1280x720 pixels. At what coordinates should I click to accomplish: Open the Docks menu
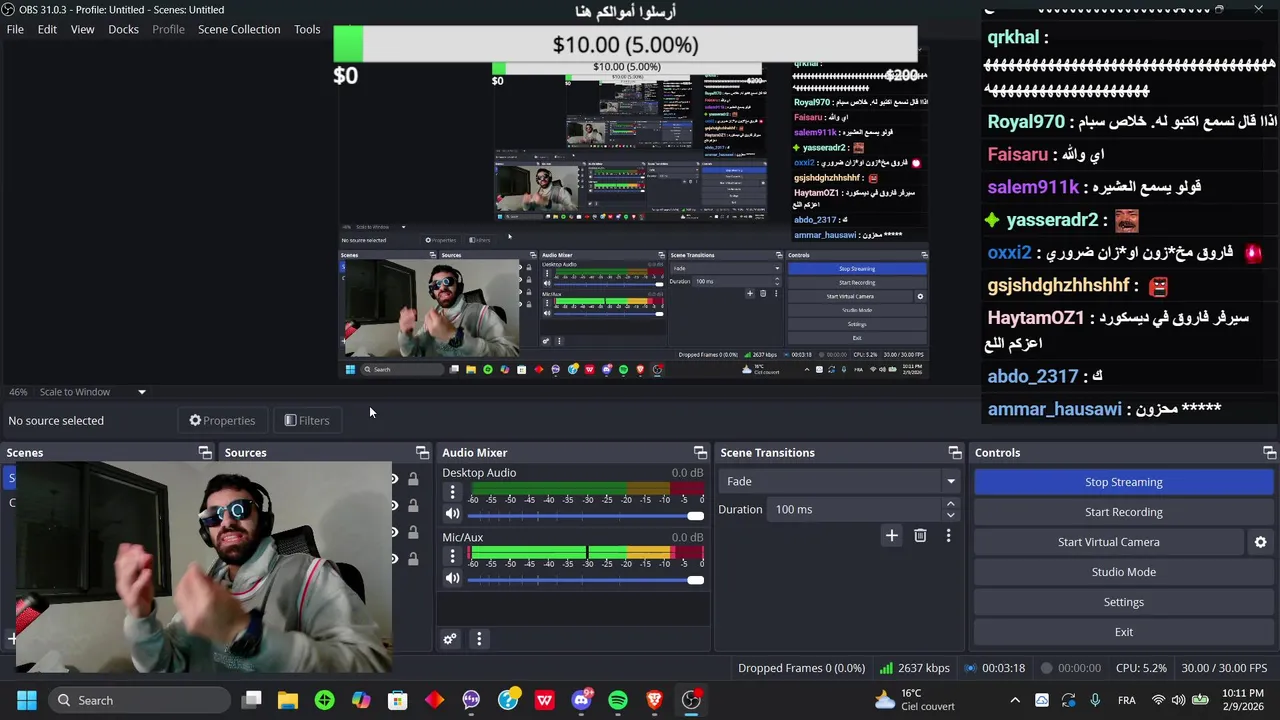[x=123, y=29]
